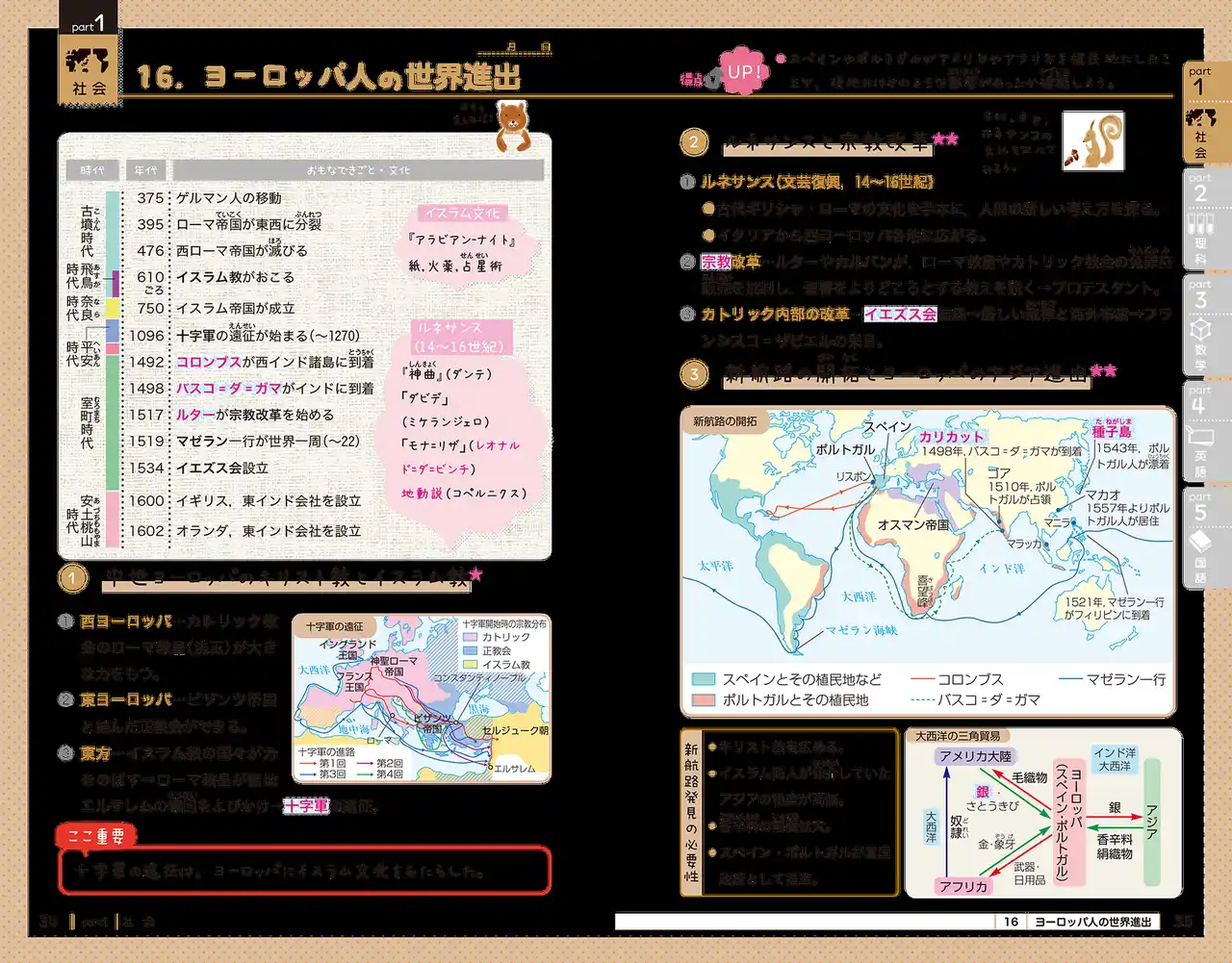Click the bear mascot above the timeline
Viewport: 1232px width, 963px height.
click(512, 125)
